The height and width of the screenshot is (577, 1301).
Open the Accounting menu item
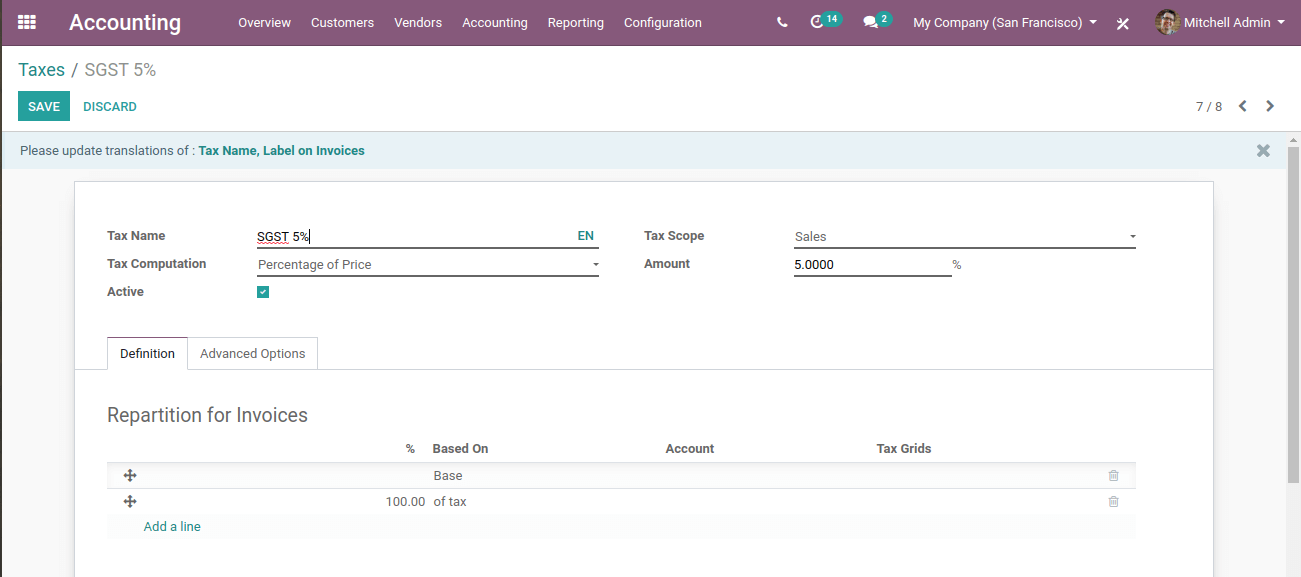point(495,22)
